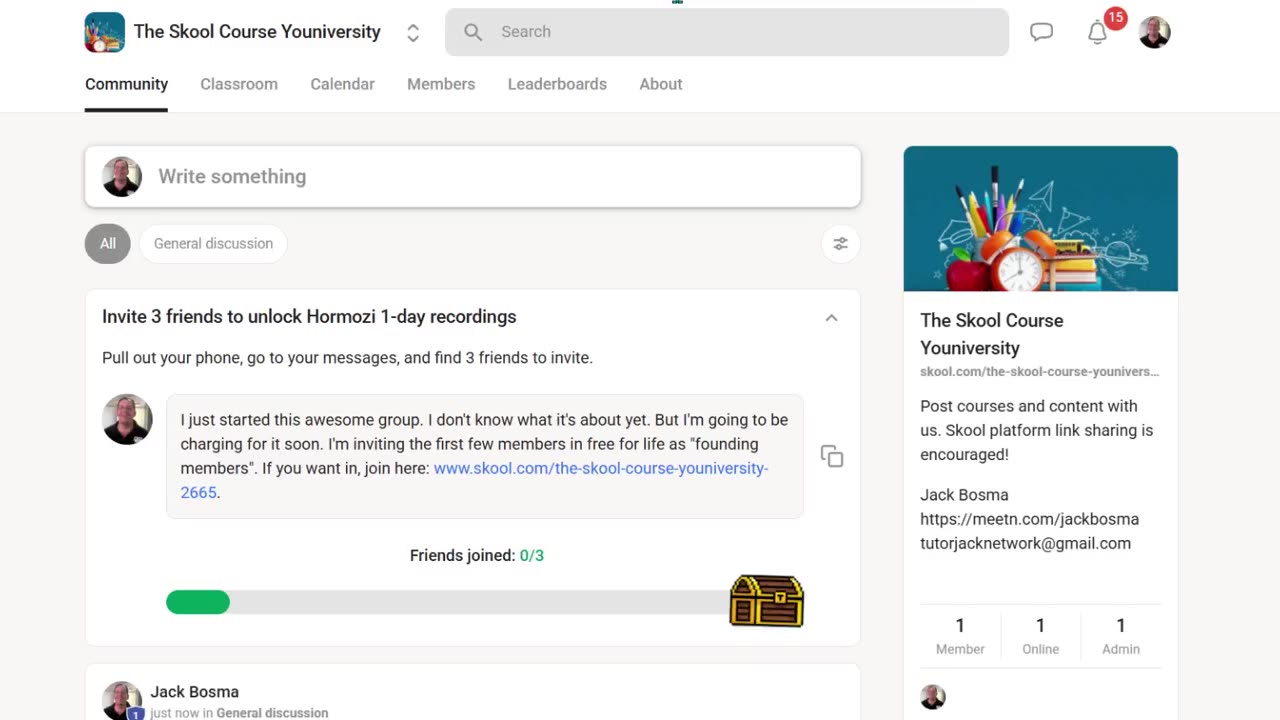Click the Write something post field

pos(473,177)
